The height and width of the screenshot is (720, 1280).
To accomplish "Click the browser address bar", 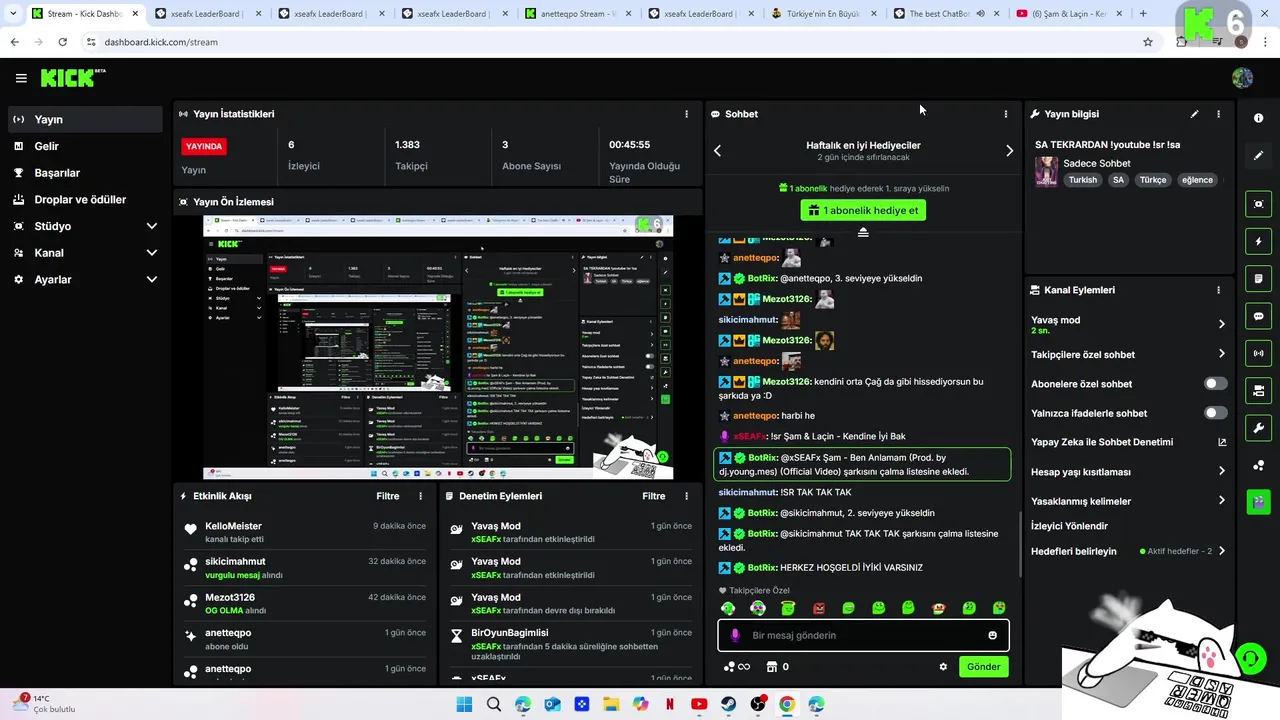I will point(612,42).
